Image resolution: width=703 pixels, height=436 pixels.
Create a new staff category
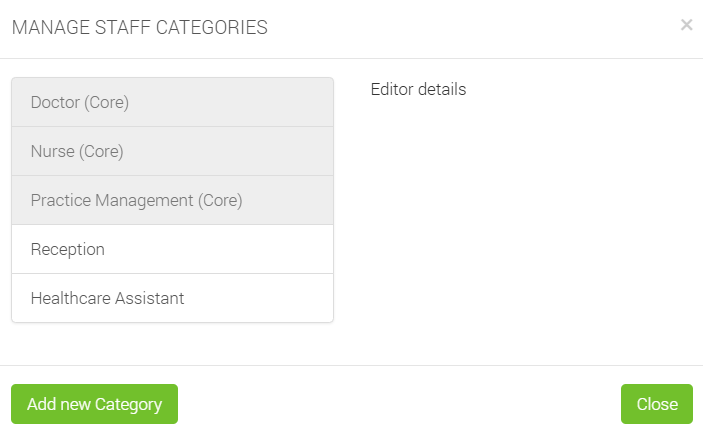pos(94,404)
